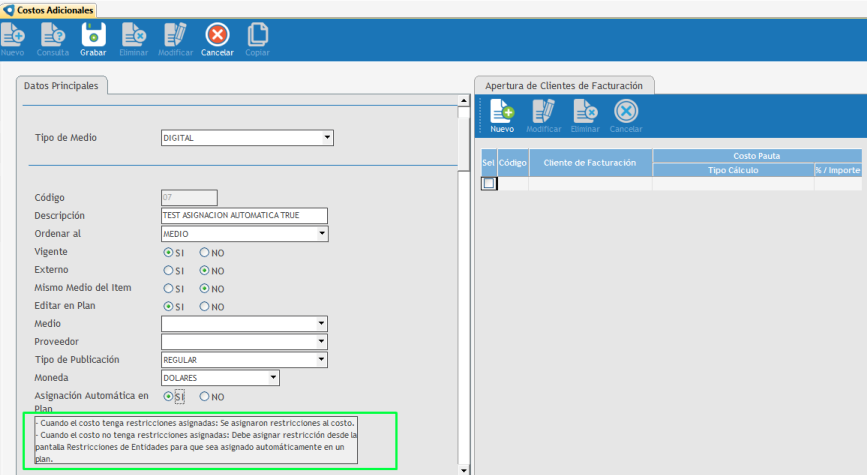The height and width of the screenshot is (475, 867).
Task: Click Eliminar icon in the main toolbar
Action: pos(134,36)
